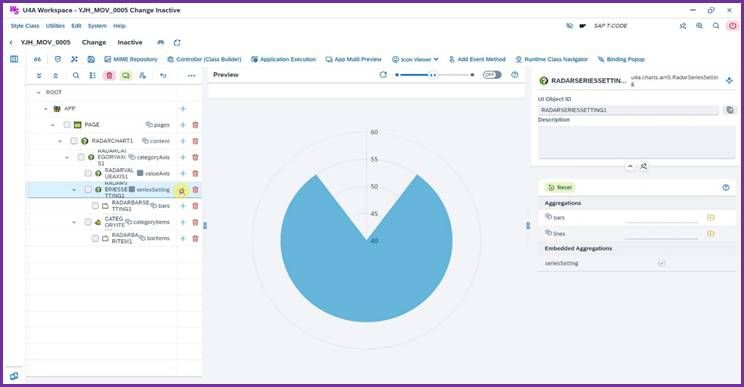
Task: Collapse the header panel with up chevron
Action: click(x=630, y=166)
